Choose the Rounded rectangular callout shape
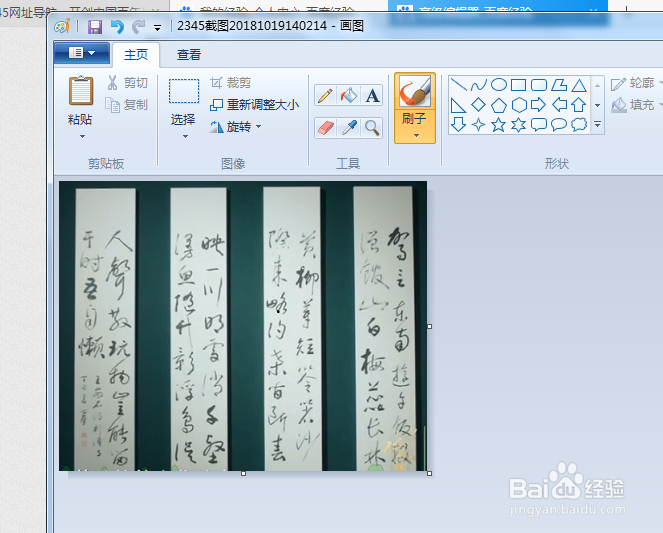The width and height of the screenshot is (663, 533). click(x=539, y=125)
